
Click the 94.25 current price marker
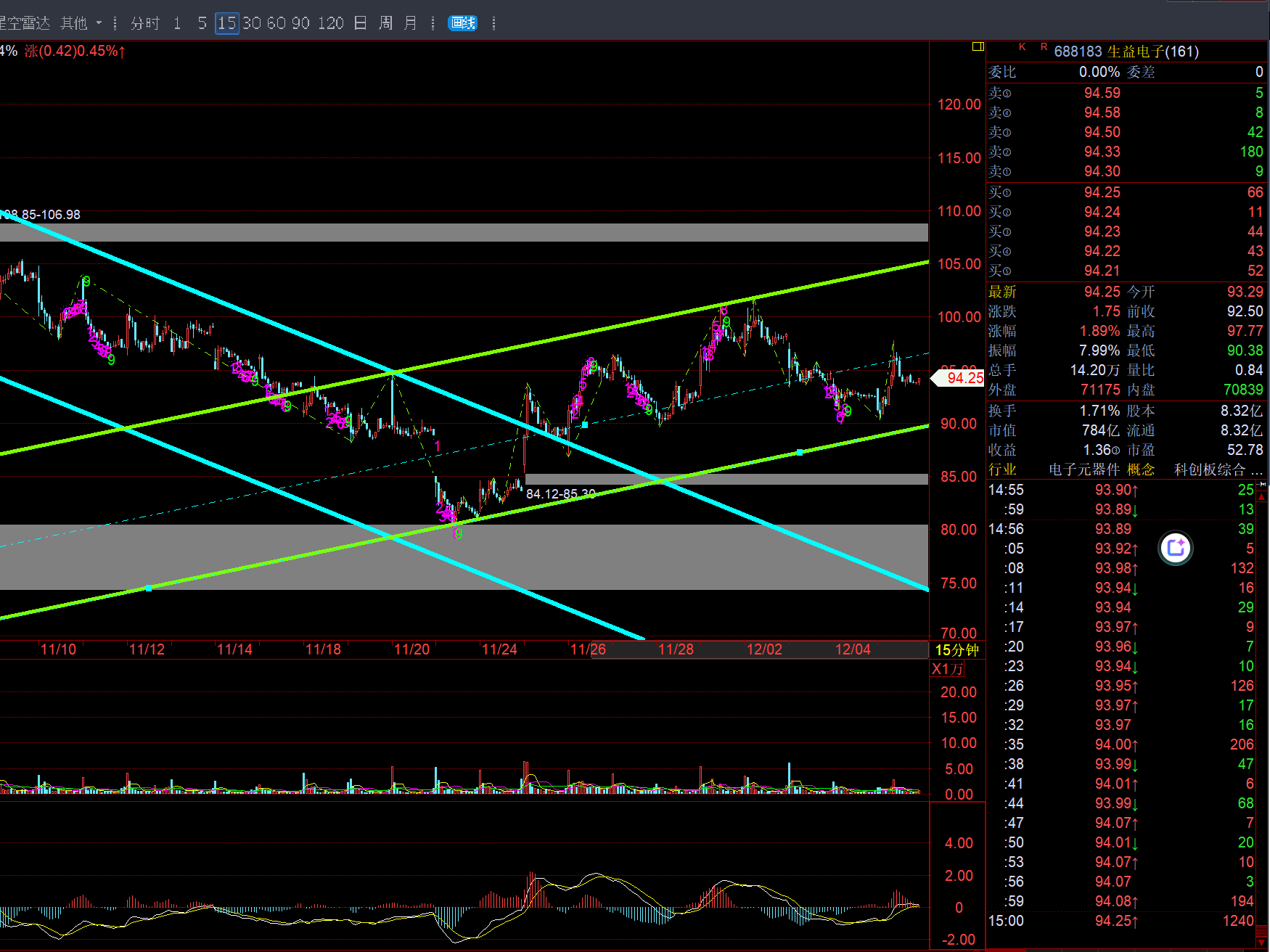pyautogui.click(x=964, y=378)
